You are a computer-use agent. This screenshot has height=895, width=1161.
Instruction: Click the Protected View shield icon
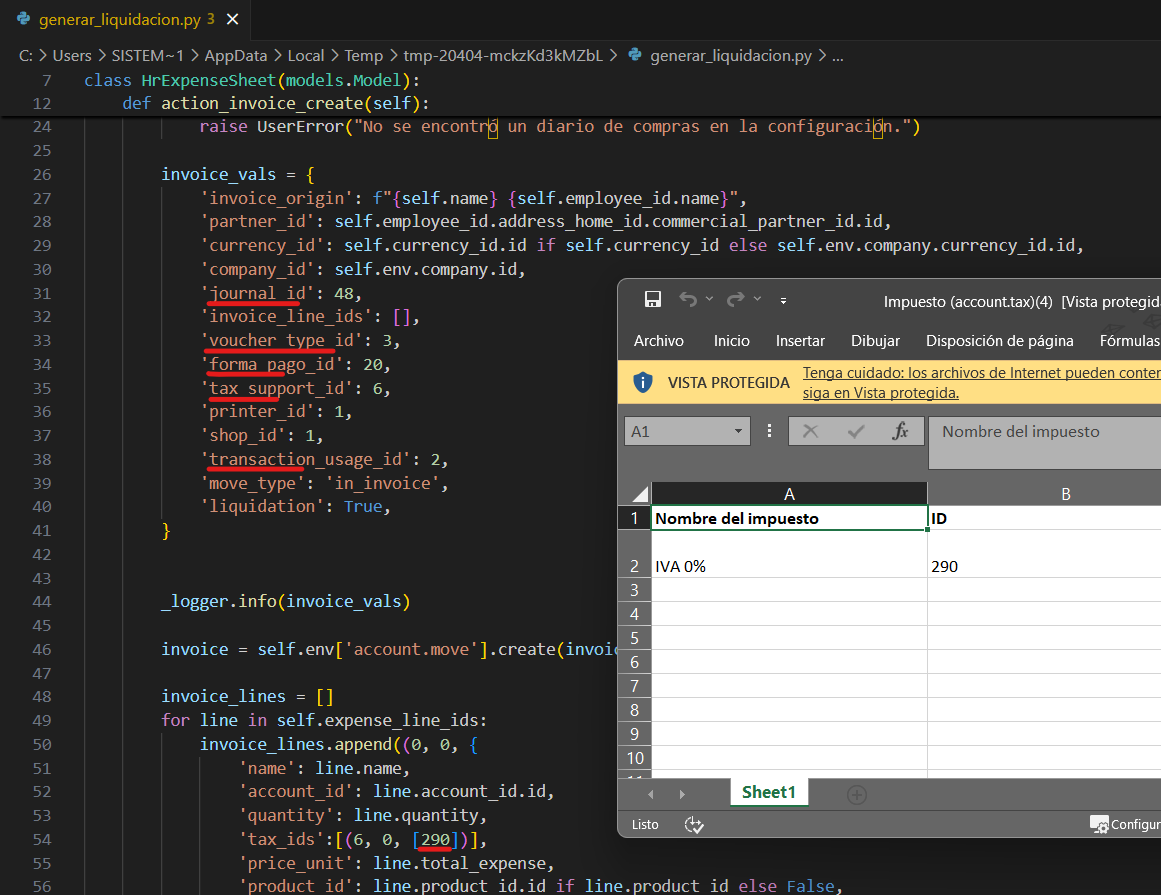pyautogui.click(x=644, y=382)
